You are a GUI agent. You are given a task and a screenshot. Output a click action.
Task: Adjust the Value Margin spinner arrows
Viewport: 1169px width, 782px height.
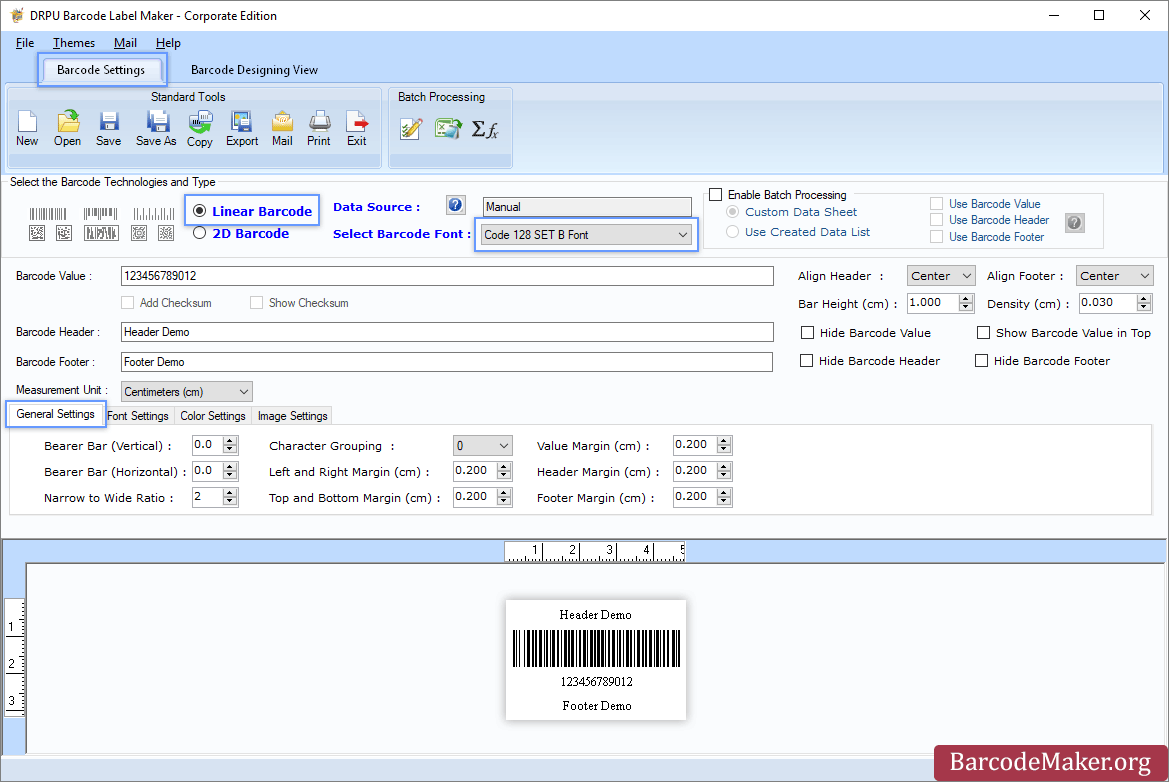click(724, 445)
